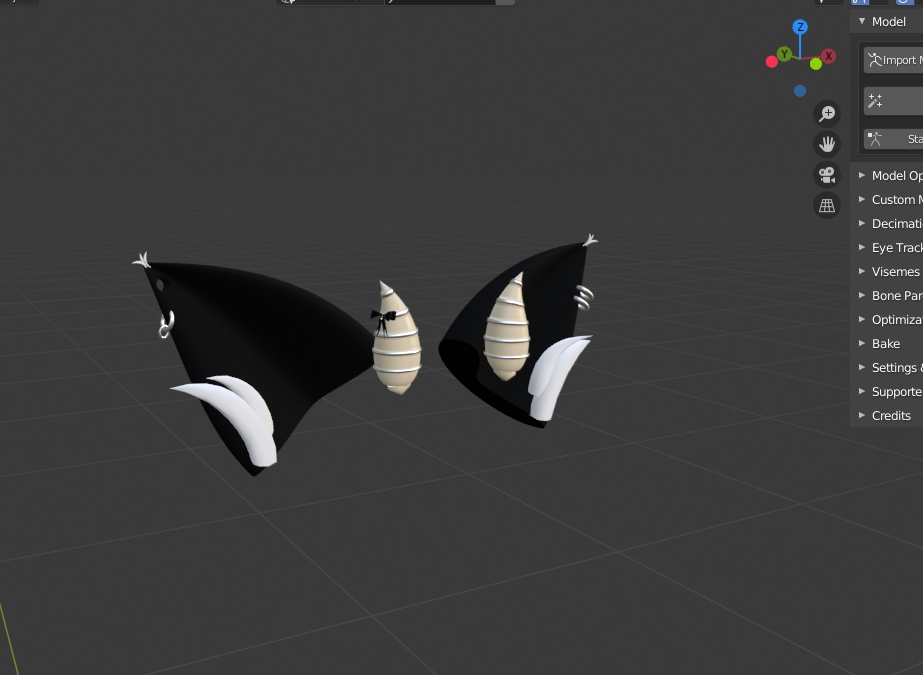Click the Start pose mode button

893,139
